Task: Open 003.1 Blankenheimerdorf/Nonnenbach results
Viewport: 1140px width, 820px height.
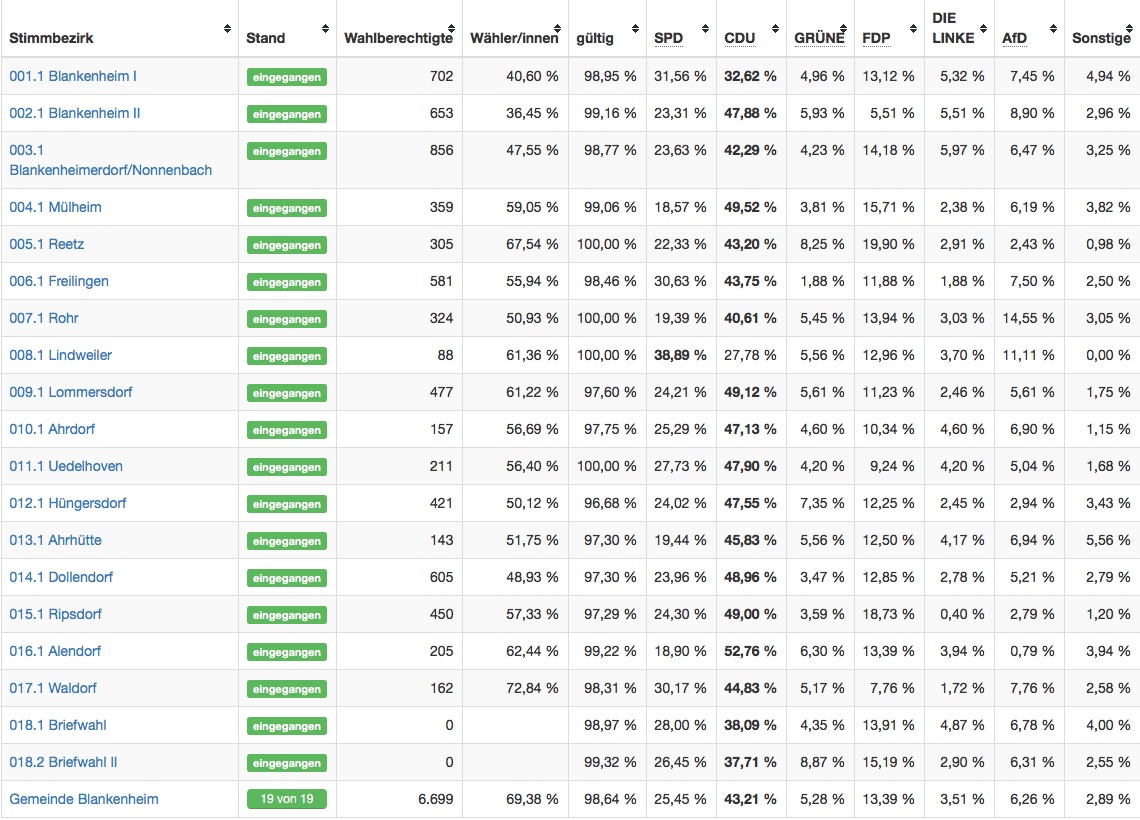Action: pyautogui.click(x=110, y=160)
